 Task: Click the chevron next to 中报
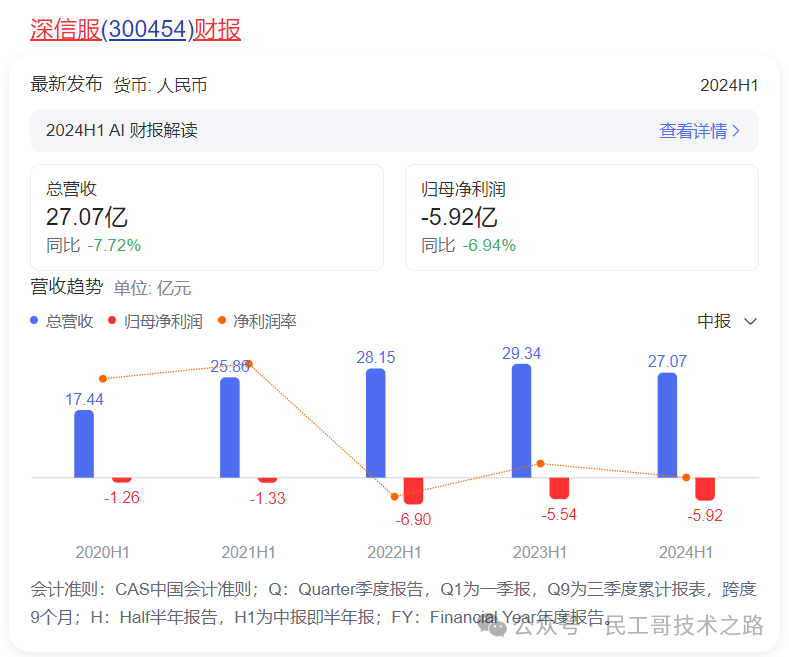pos(750,321)
